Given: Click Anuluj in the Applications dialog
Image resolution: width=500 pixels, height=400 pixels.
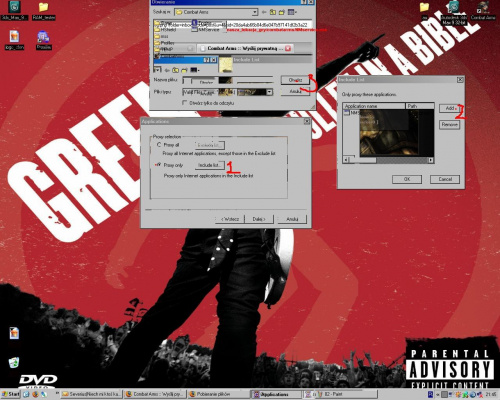Looking at the screenshot, I should [292, 219].
